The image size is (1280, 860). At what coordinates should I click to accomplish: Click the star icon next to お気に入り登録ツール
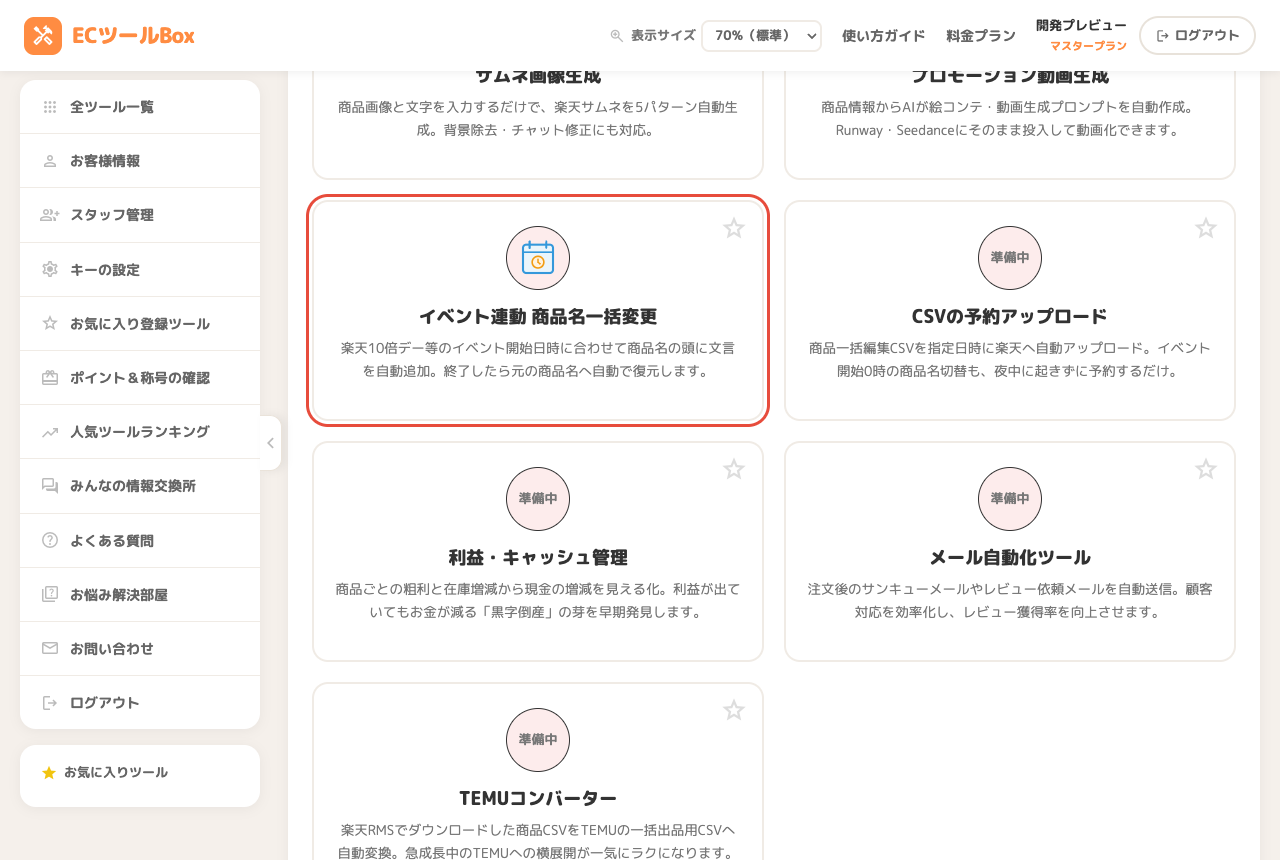[x=50, y=323]
